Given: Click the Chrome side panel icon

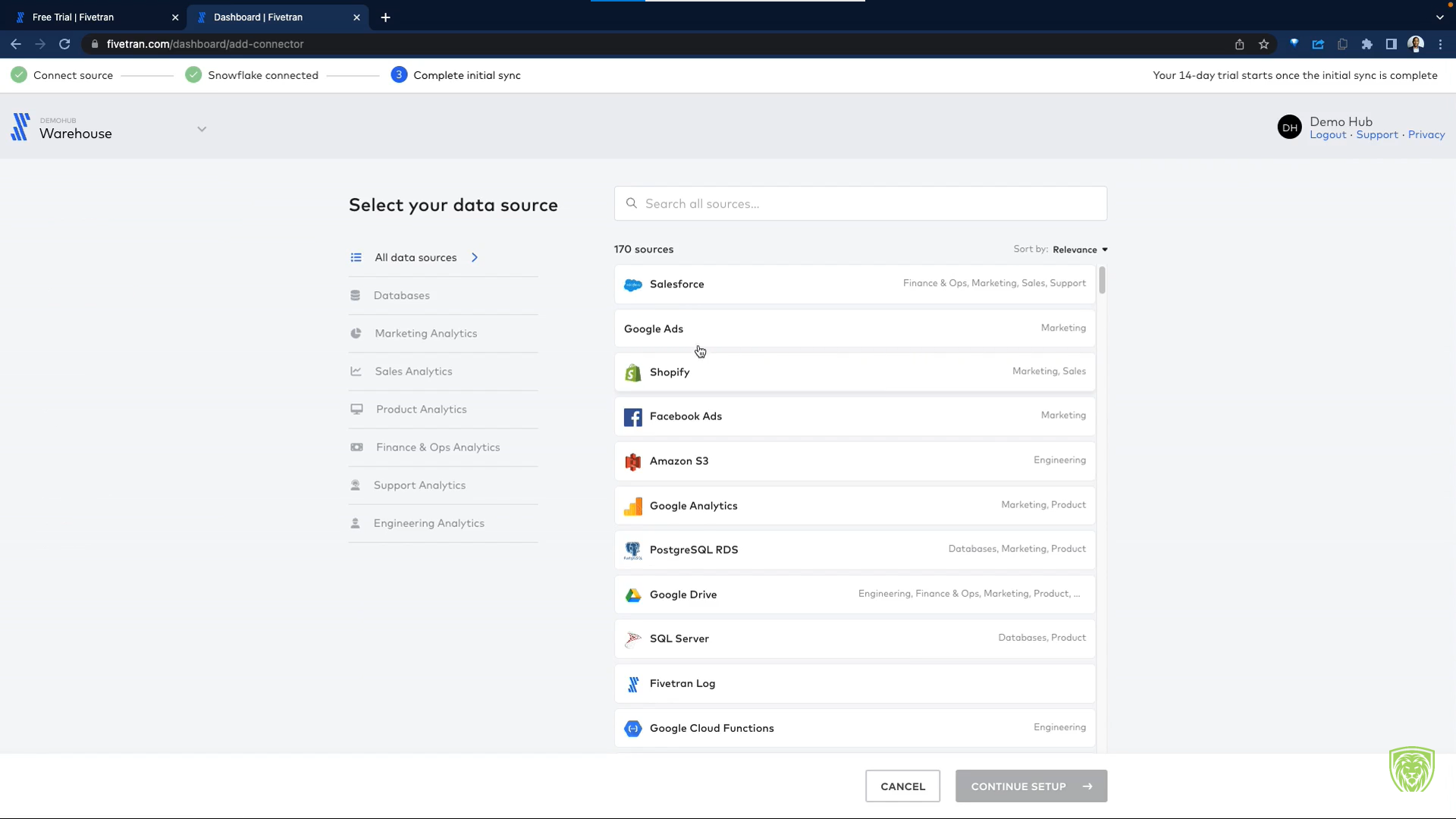Looking at the screenshot, I should pyautogui.click(x=1391, y=44).
